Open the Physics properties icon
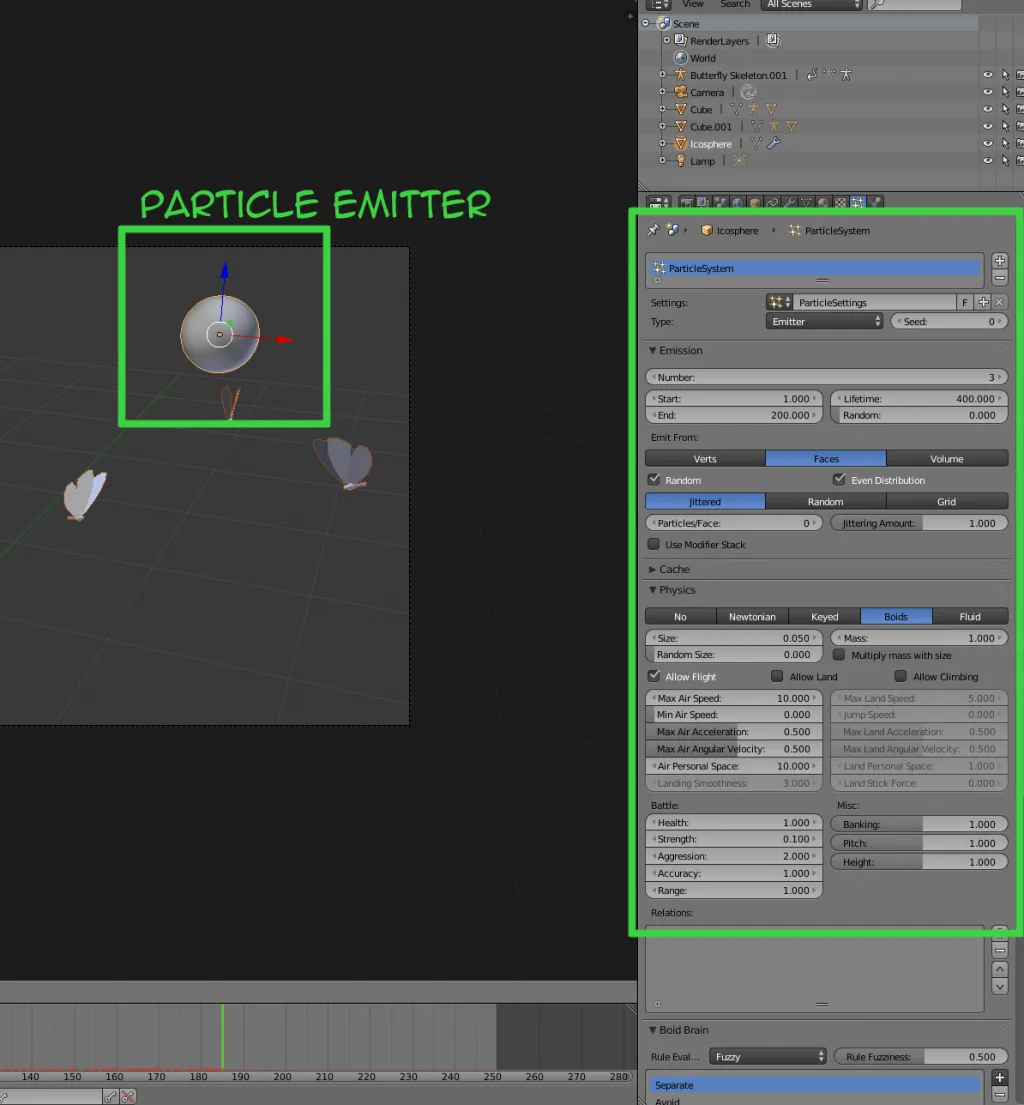The height and width of the screenshot is (1105, 1024). coord(875,202)
